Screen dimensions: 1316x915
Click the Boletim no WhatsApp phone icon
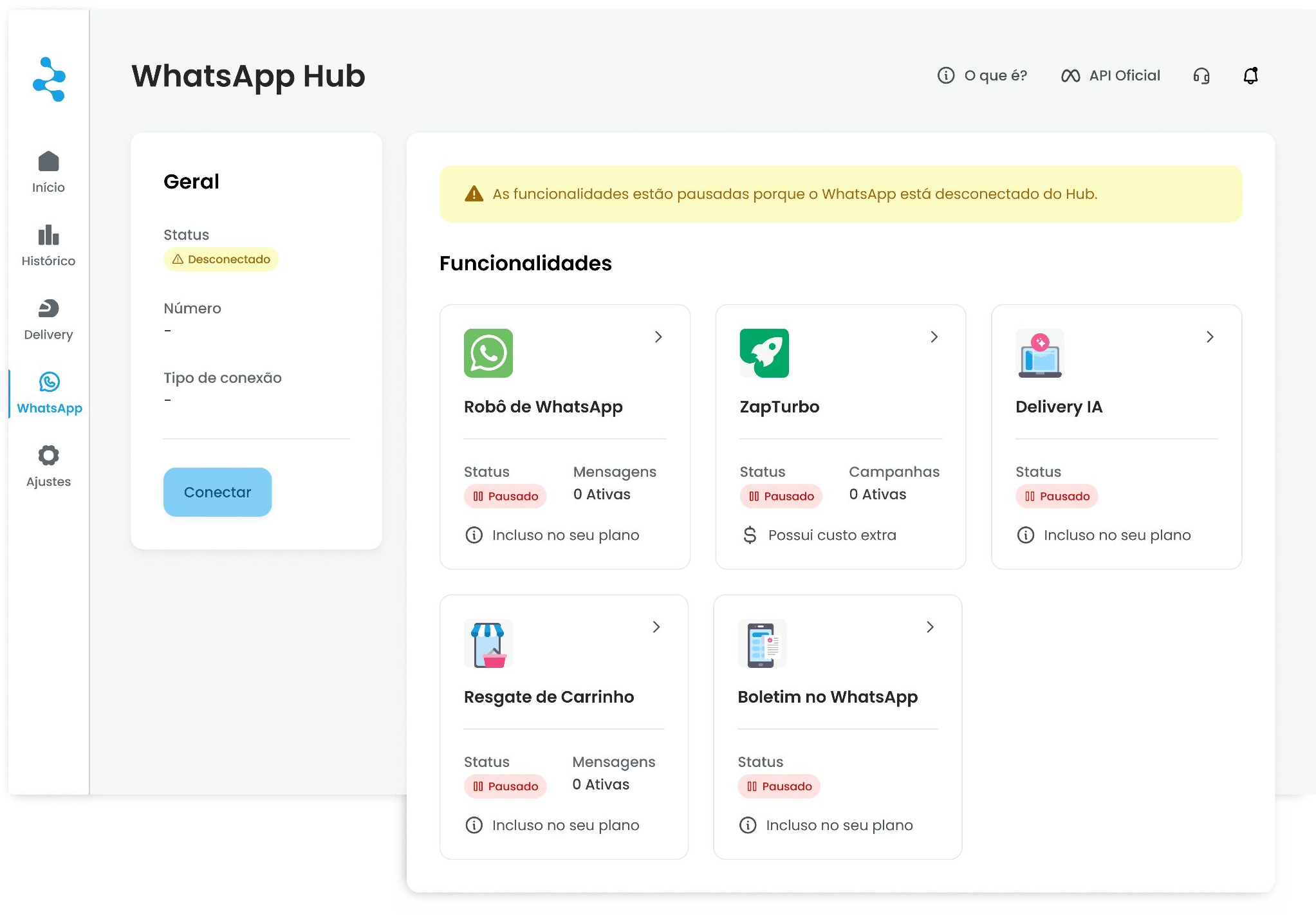tap(763, 643)
